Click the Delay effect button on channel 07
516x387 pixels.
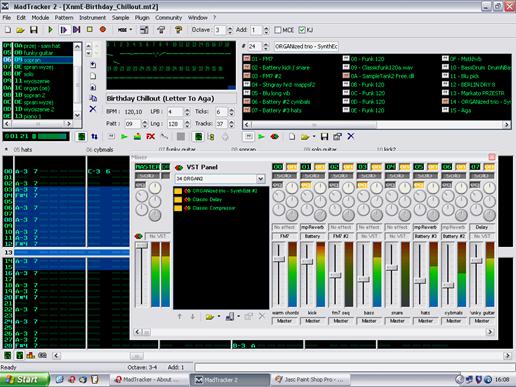pos(482,227)
